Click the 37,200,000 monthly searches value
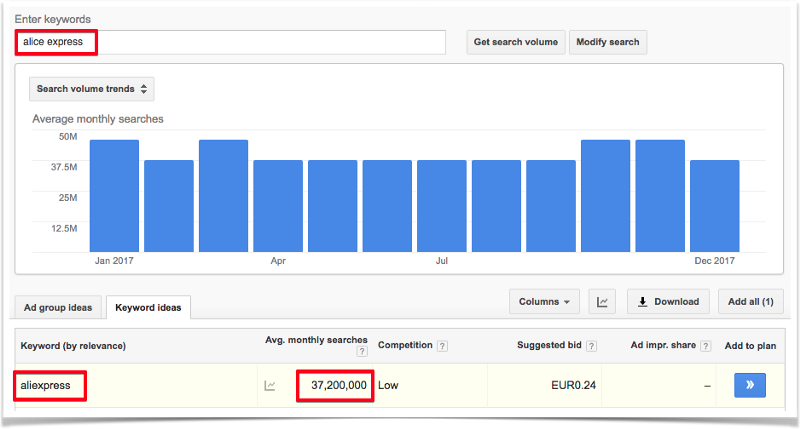The image size is (800, 429). 339,386
